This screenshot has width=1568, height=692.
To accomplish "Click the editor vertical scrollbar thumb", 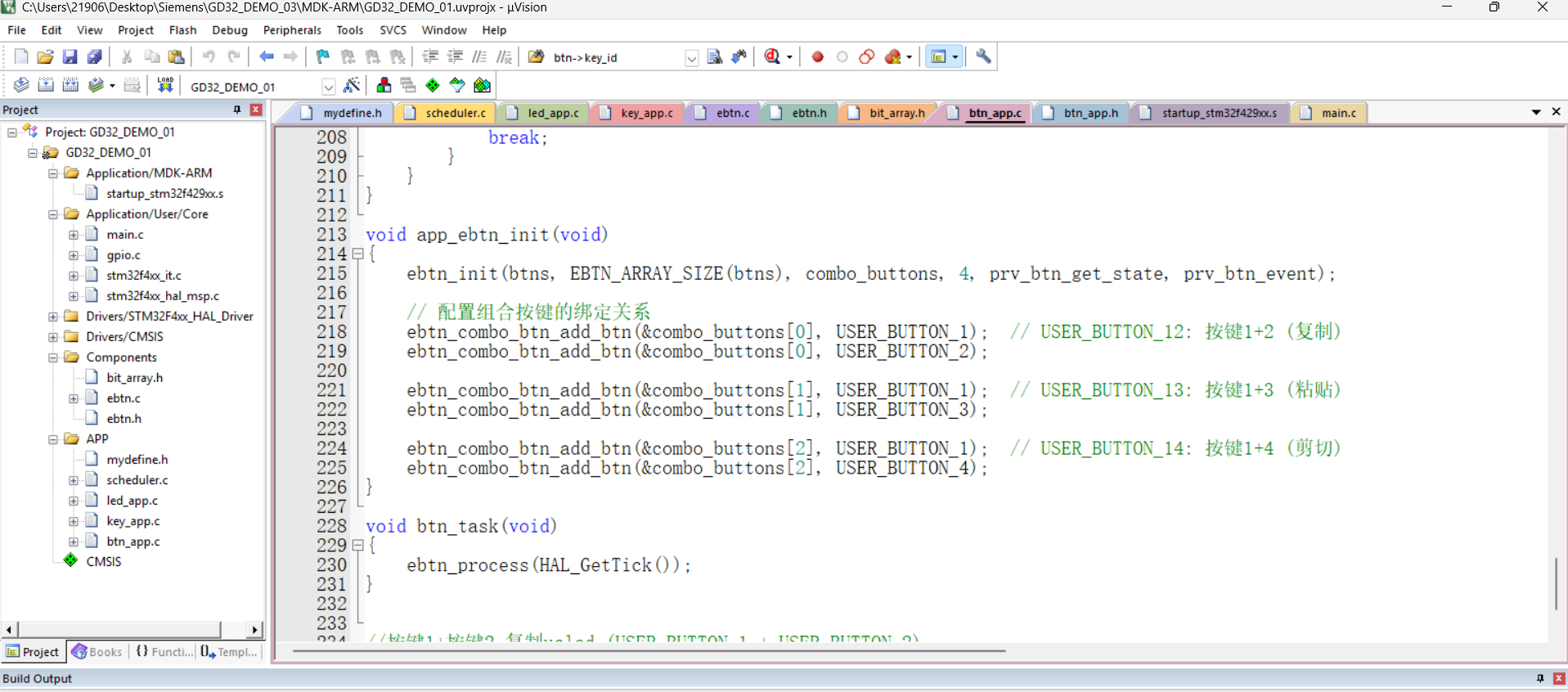I will [x=1556, y=584].
